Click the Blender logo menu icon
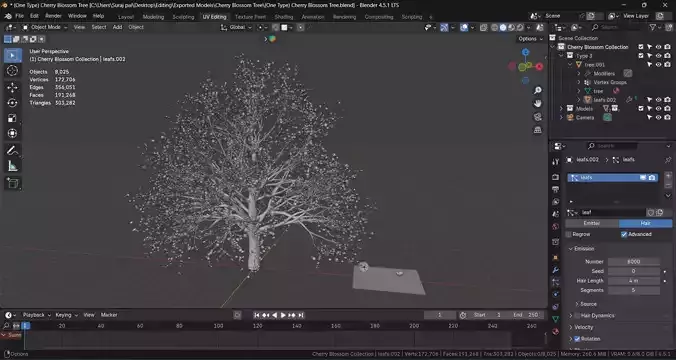Image resolution: width=676 pixels, height=360 pixels. 8,16
